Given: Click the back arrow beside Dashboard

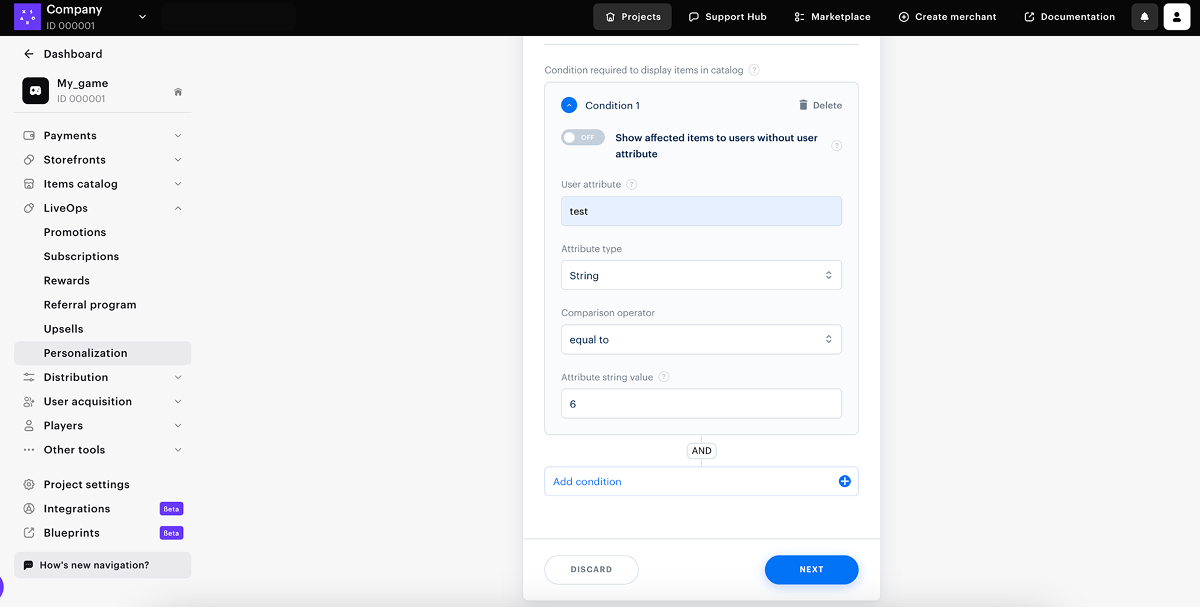Looking at the screenshot, I should (29, 54).
